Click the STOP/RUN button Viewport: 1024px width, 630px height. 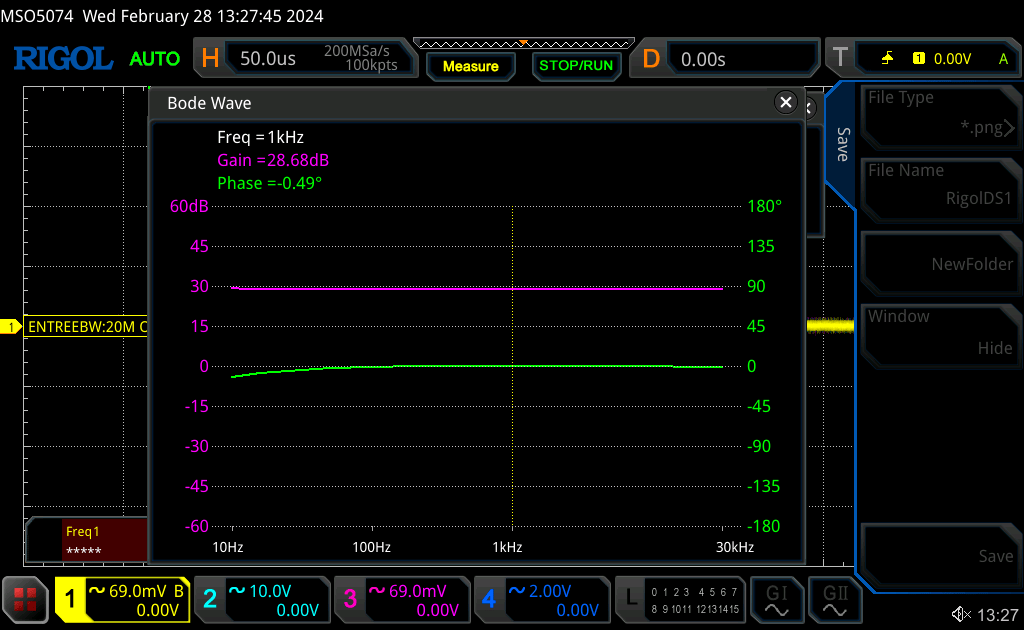pyautogui.click(x=576, y=65)
